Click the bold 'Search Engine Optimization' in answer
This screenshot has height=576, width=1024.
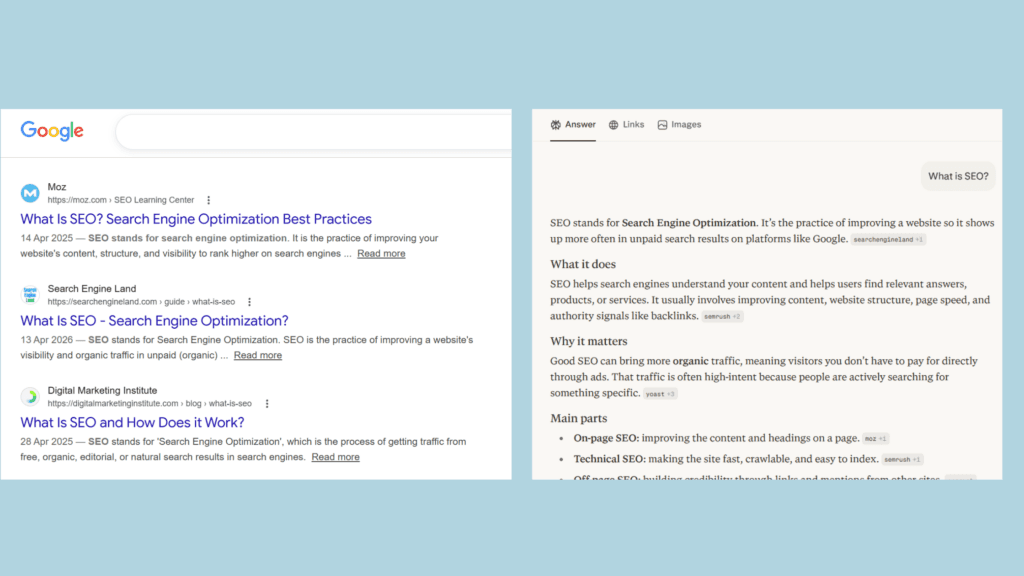(688, 223)
